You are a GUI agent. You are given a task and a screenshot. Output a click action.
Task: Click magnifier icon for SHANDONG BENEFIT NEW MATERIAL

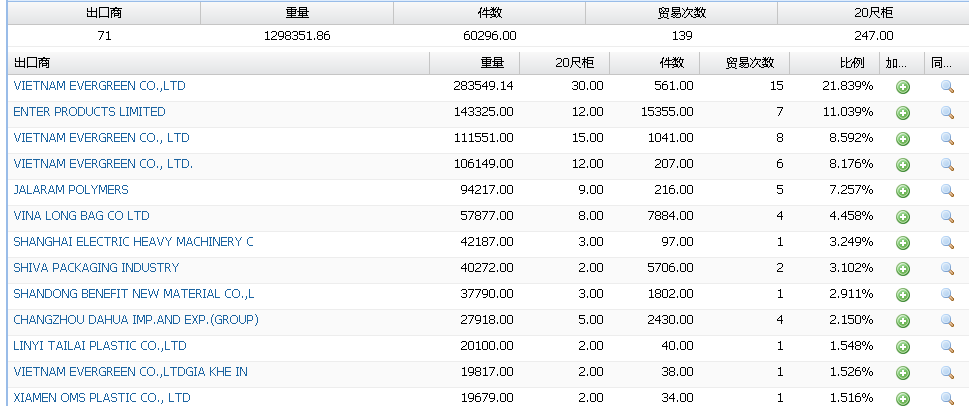(x=947, y=295)
